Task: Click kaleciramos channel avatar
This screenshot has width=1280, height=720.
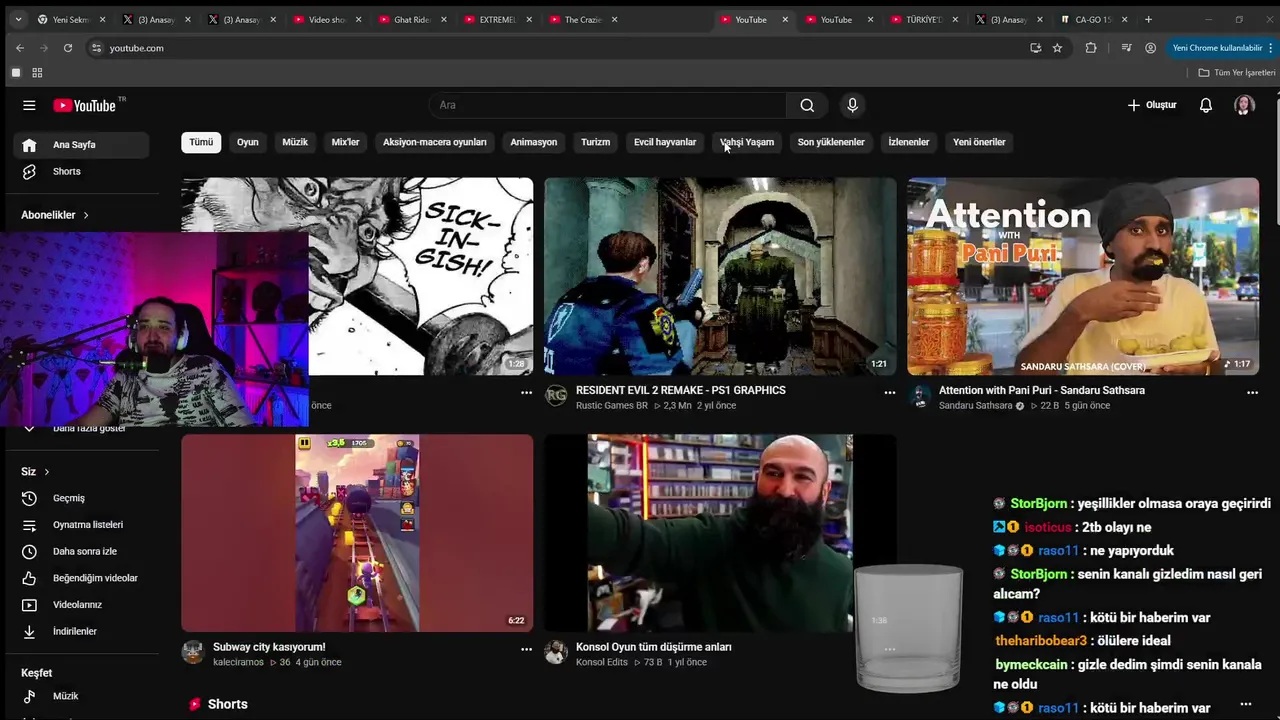Action: pos(193,653)
